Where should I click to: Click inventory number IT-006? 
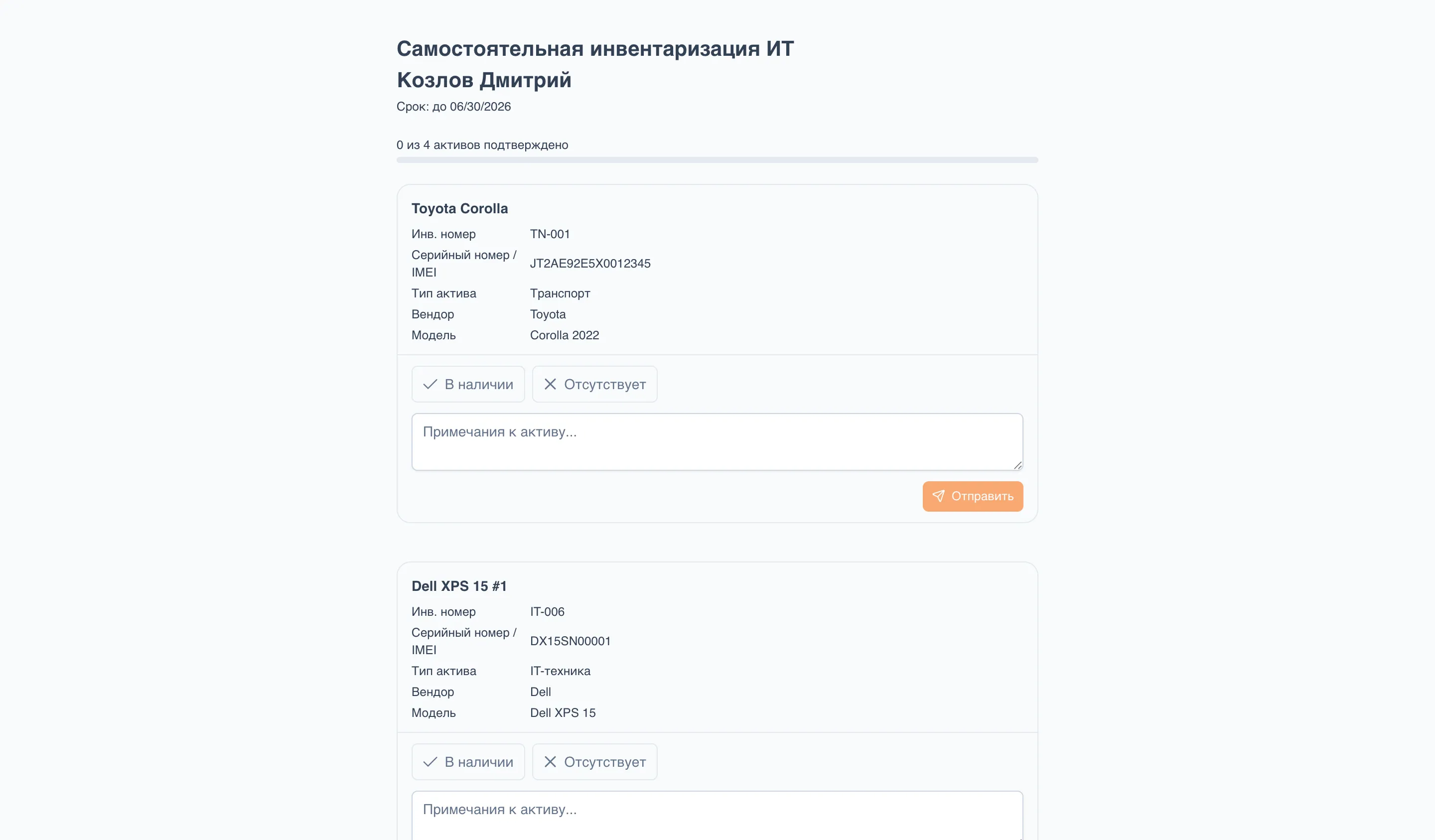pyautogui.click(x=547, y=612)
